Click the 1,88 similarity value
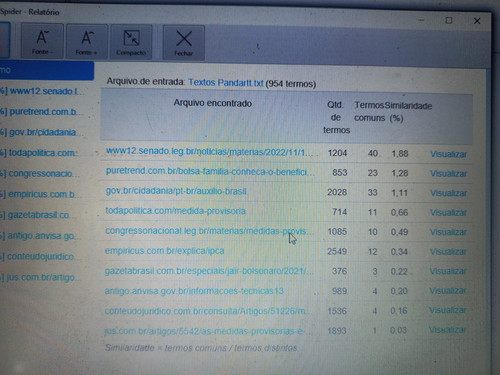 click(400, 154)
